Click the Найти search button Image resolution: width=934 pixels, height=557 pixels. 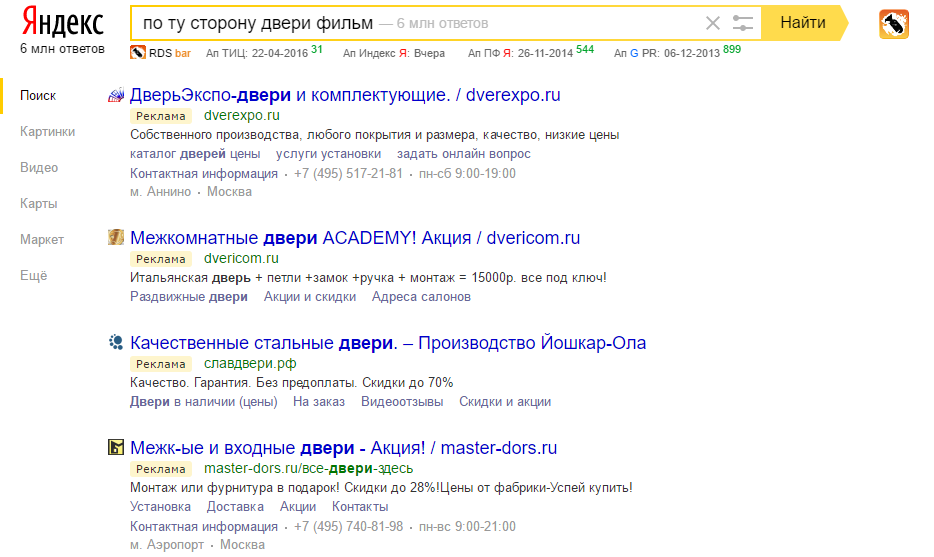(x=803, y=23)
